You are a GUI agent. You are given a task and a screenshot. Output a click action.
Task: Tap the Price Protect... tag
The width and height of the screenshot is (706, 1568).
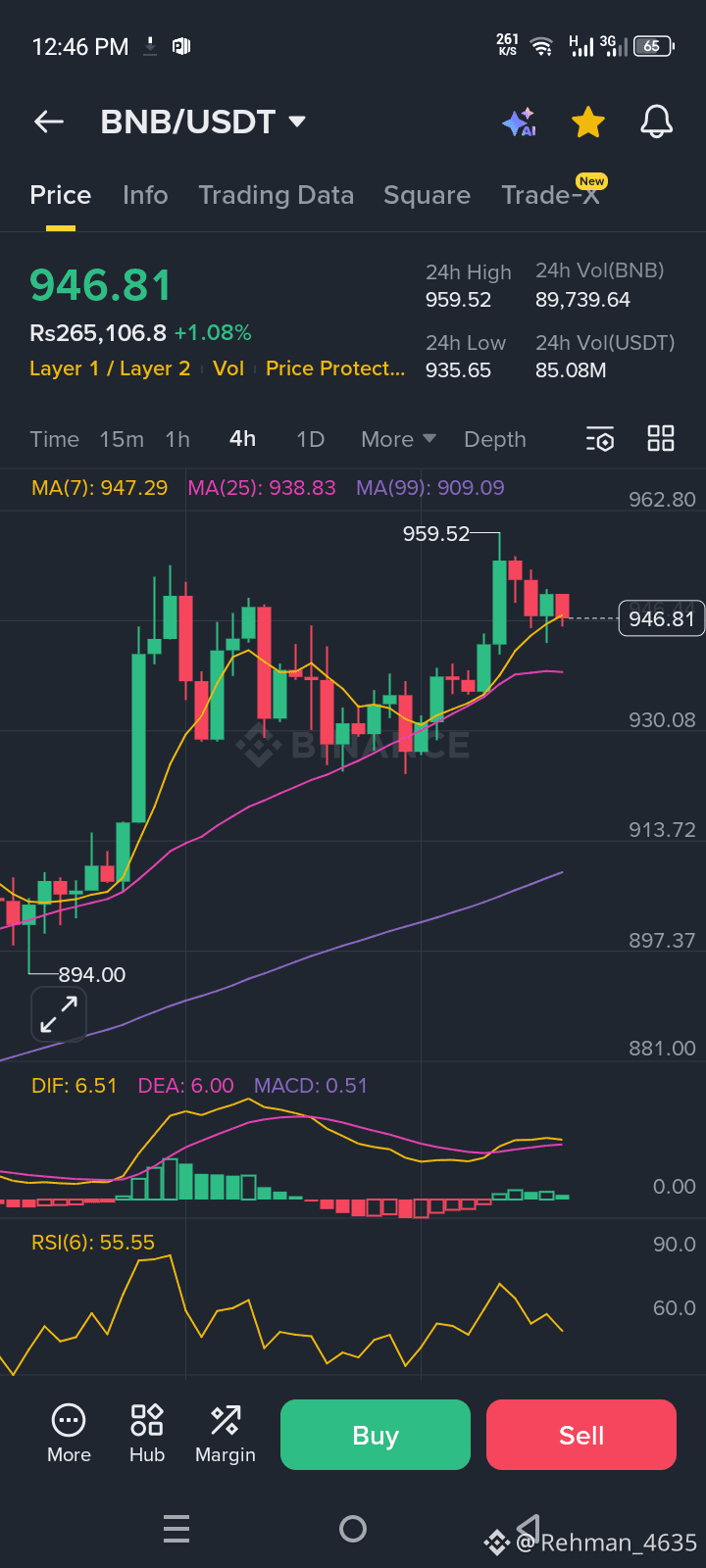point(335,368)
